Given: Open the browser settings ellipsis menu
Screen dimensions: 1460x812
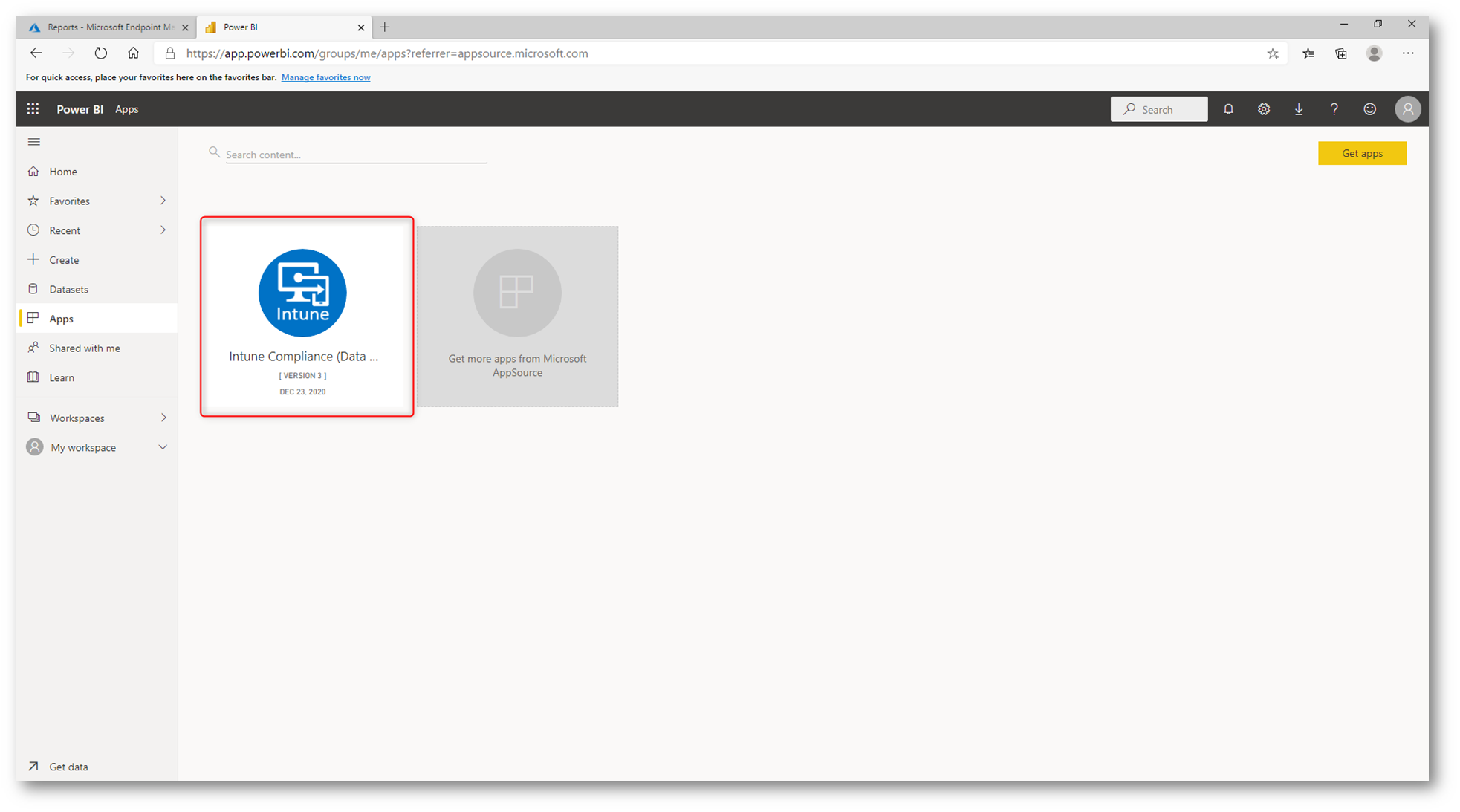Looking at the screenshot, I should [x=1408, y=53].
